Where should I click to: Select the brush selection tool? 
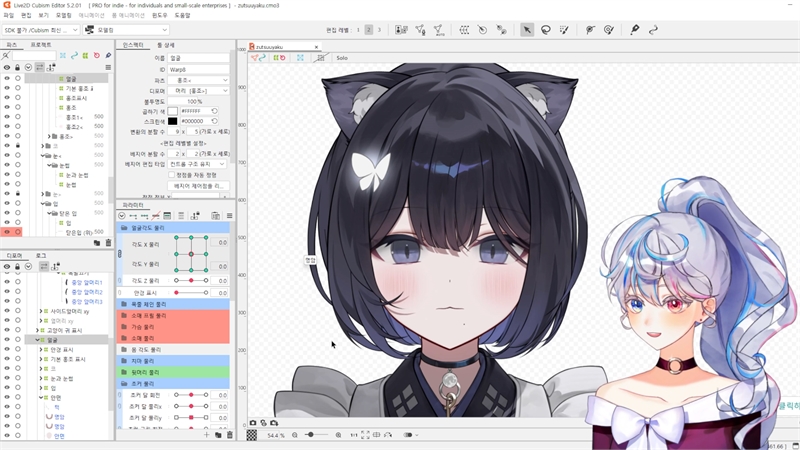click(x=565, y=30)
